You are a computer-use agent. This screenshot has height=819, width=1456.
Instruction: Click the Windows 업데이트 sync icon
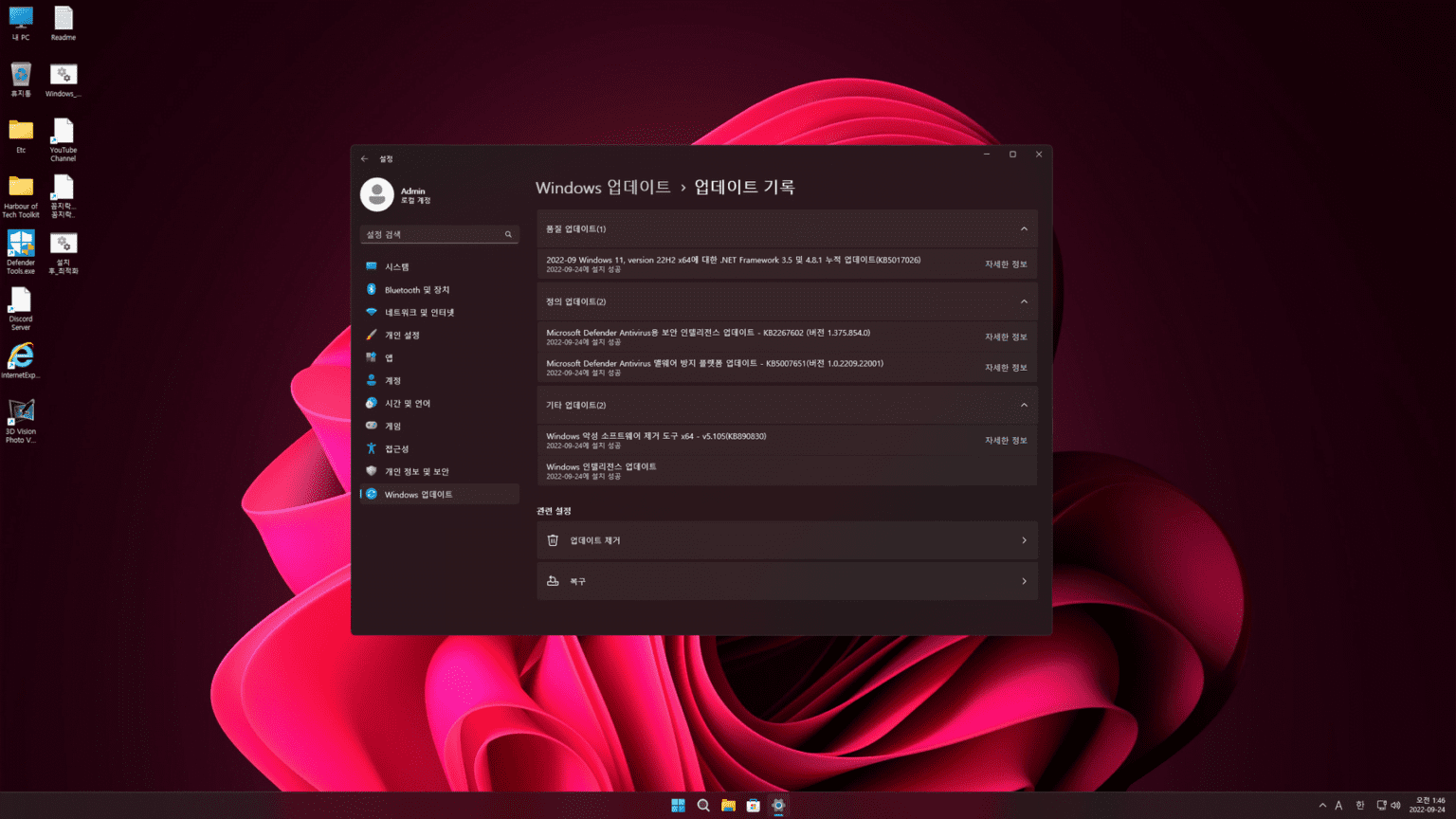tap(372, 494)
